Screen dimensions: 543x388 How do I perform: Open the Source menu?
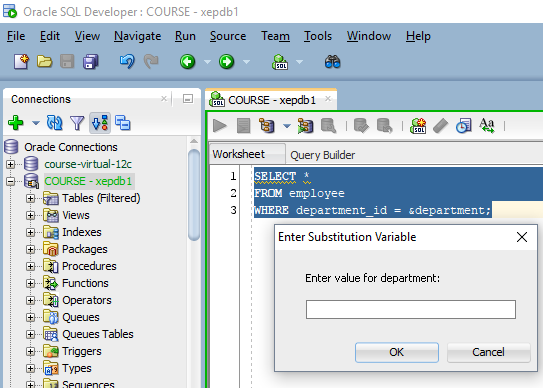228,36
